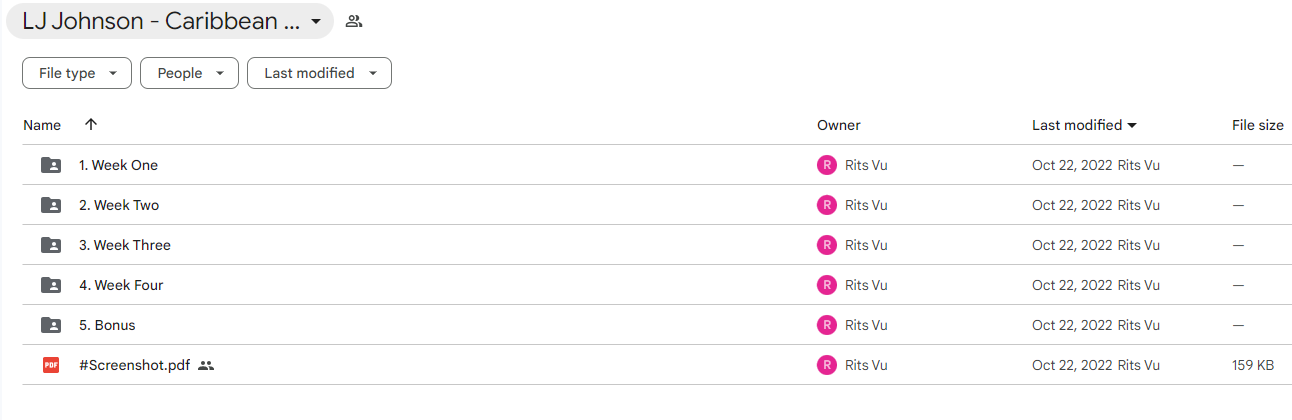
Task: Select the 3. Week Three folder name
Action: tap(125, 245)
